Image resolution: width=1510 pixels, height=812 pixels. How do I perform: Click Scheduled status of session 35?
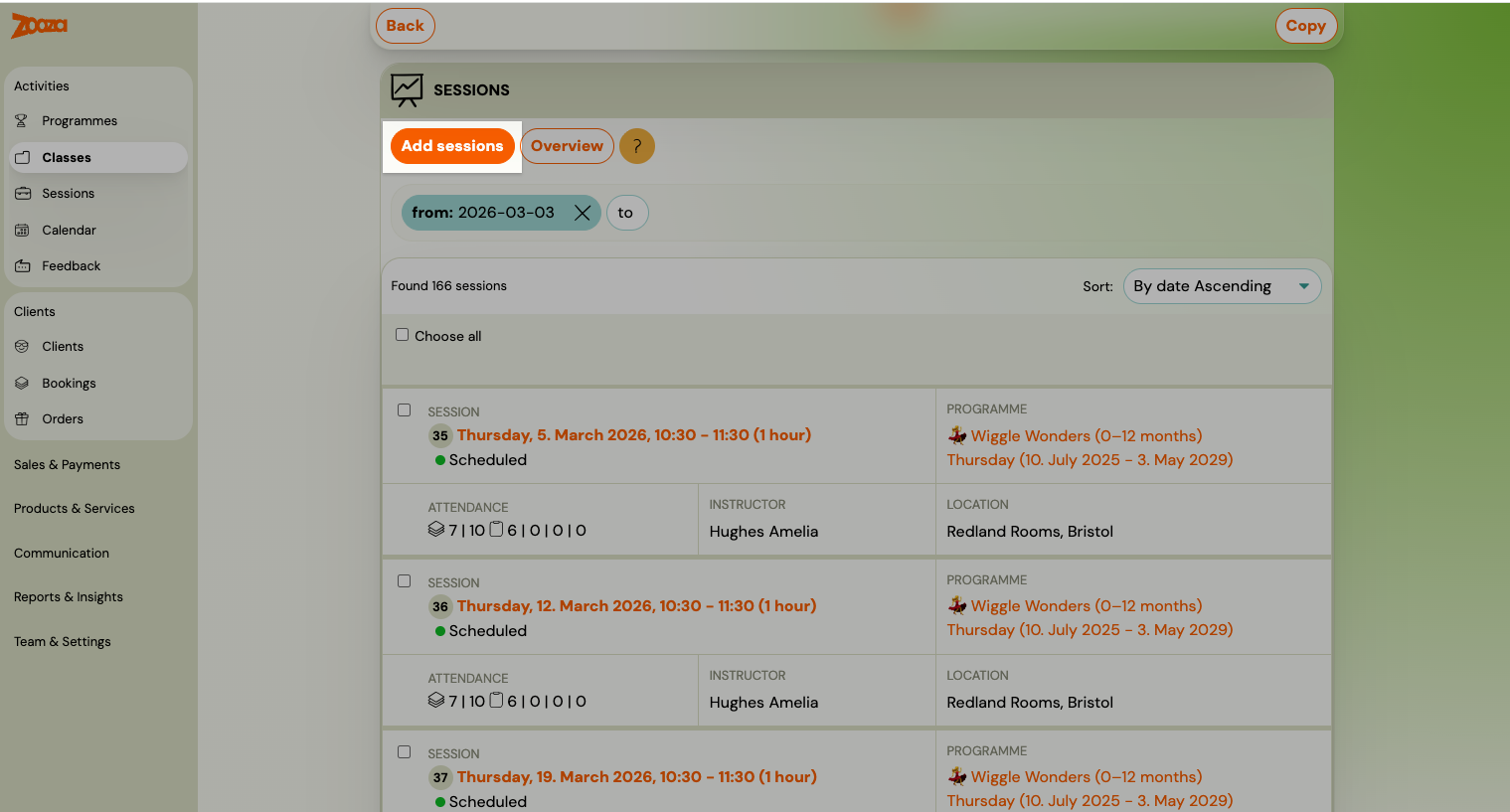point(487,460)
